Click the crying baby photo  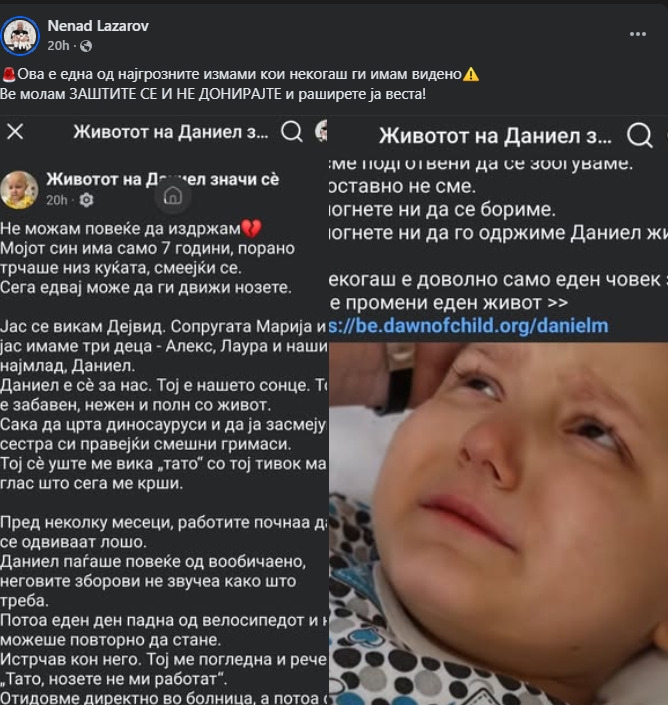(x=499, y=523)
